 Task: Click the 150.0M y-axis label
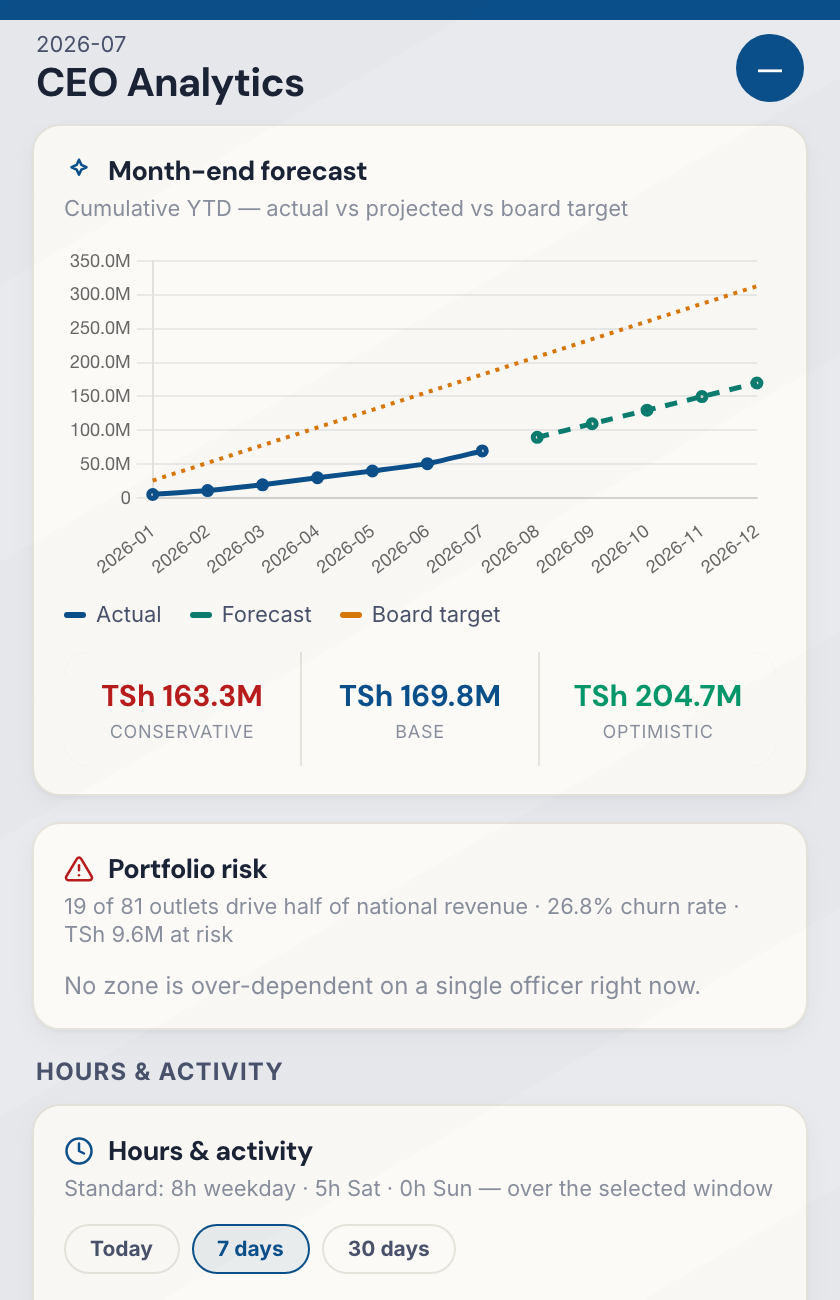[100, 396]
